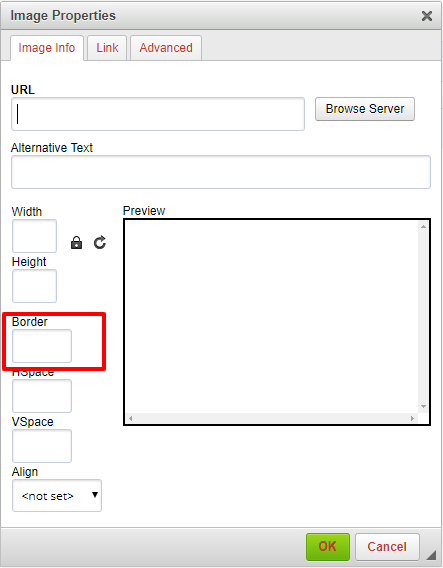The height and width of the screenshot is (568, 443).
Task: Switch to the Link tab
Action: coord(107,48)
